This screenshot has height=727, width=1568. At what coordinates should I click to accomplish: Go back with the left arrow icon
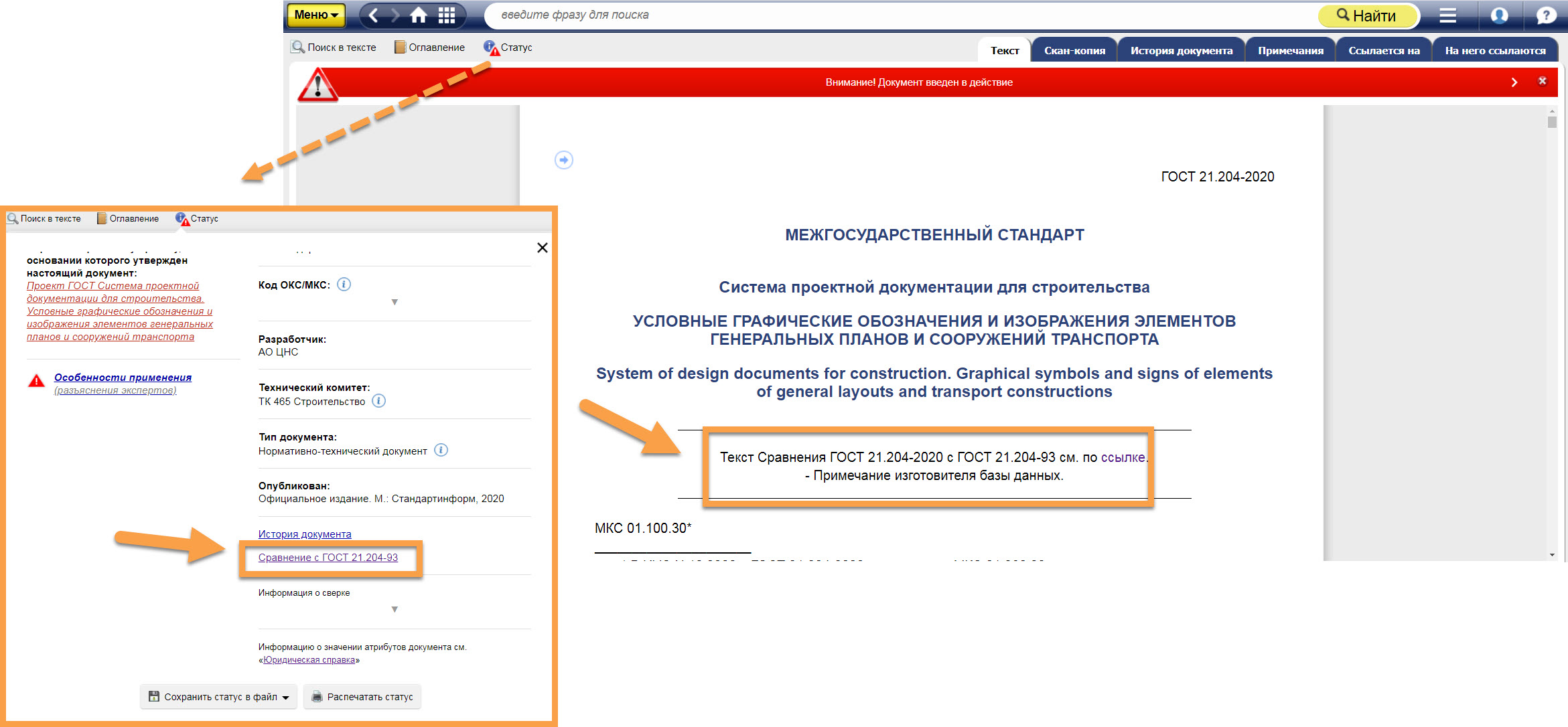(x=374, y=15)
